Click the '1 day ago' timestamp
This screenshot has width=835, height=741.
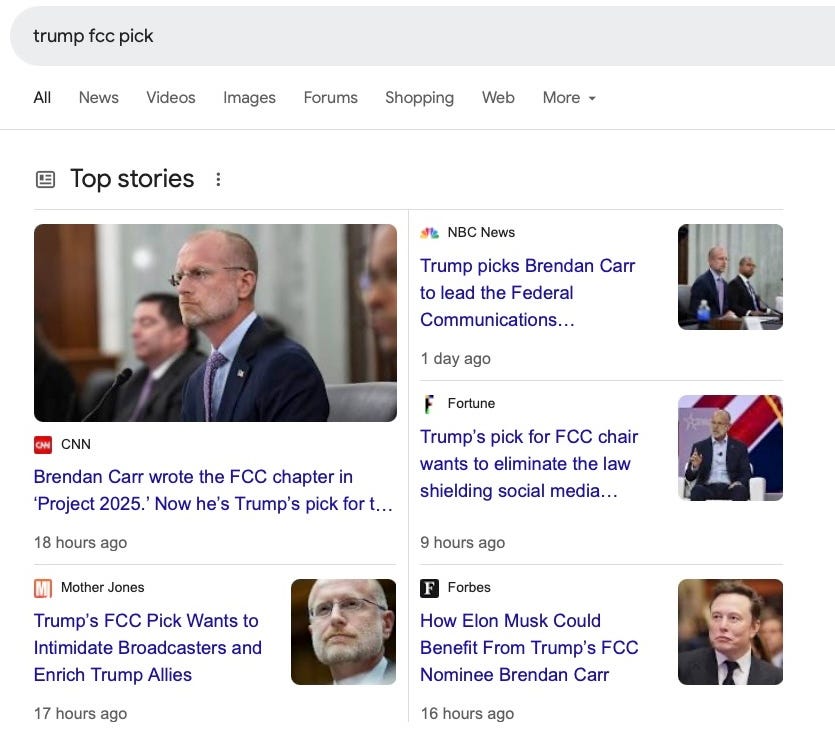click(455, 359)
